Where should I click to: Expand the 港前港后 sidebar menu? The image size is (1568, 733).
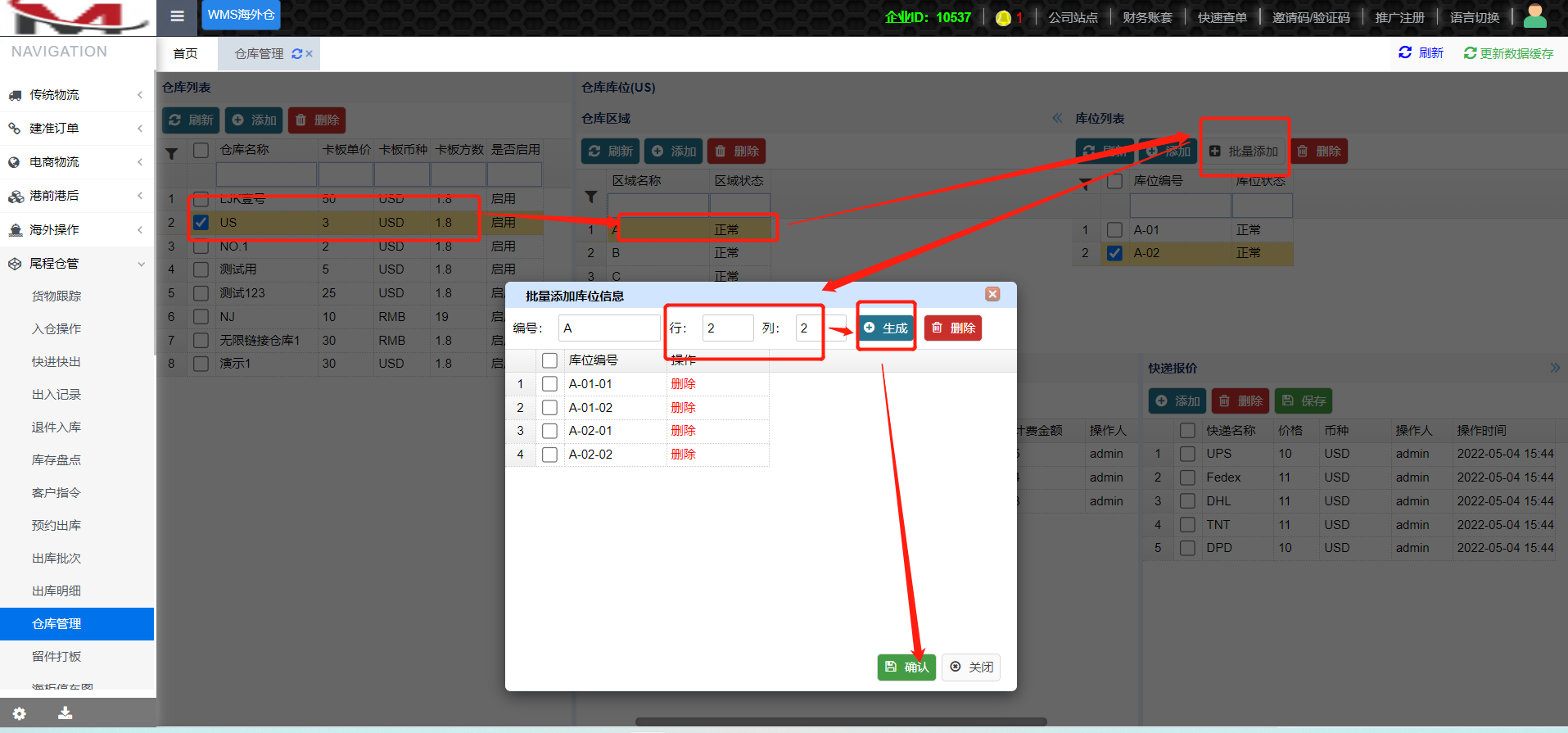point(77,196)
